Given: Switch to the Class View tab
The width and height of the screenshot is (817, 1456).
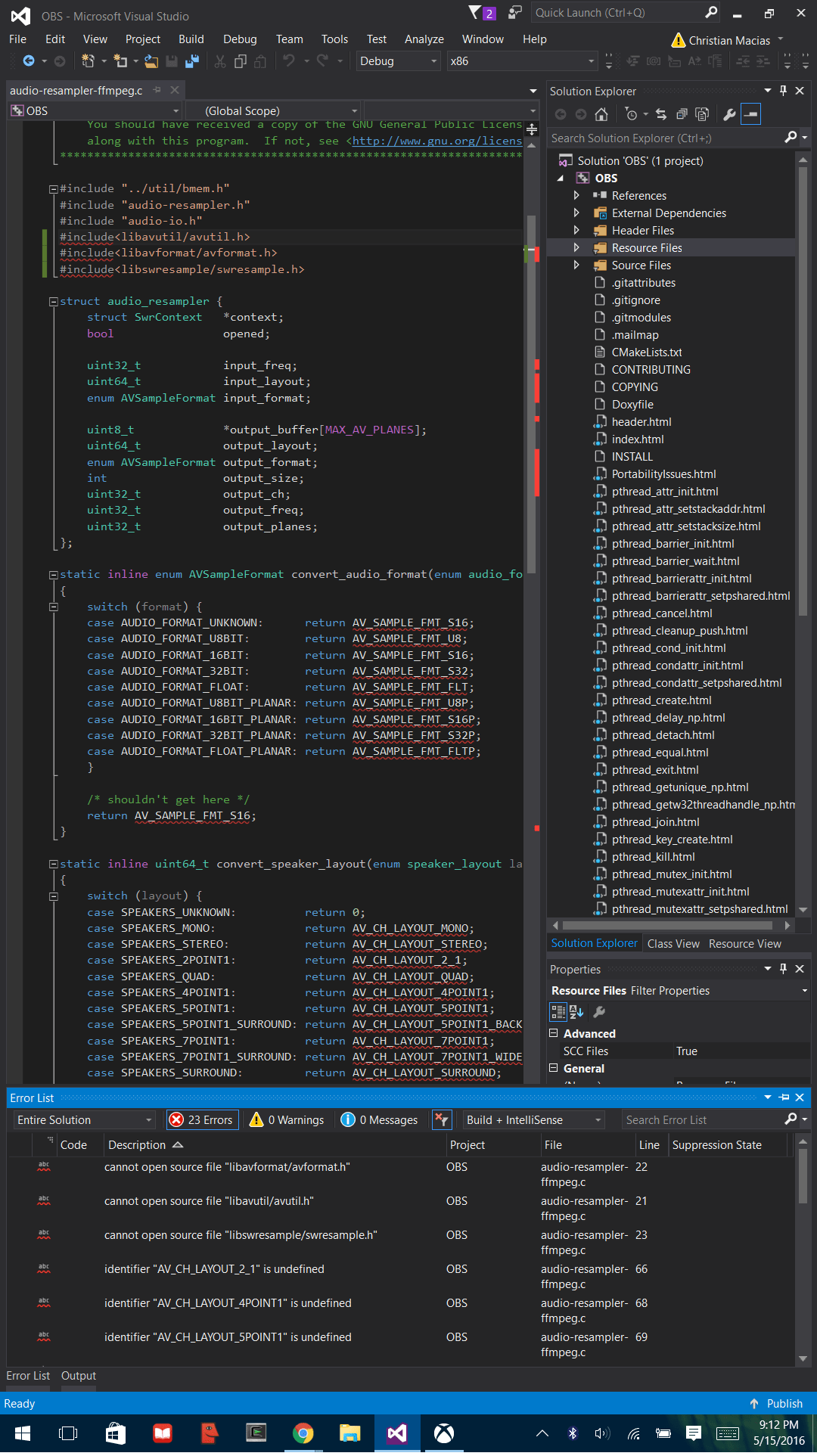Looking at the screenshot, I should click(673, 943).
